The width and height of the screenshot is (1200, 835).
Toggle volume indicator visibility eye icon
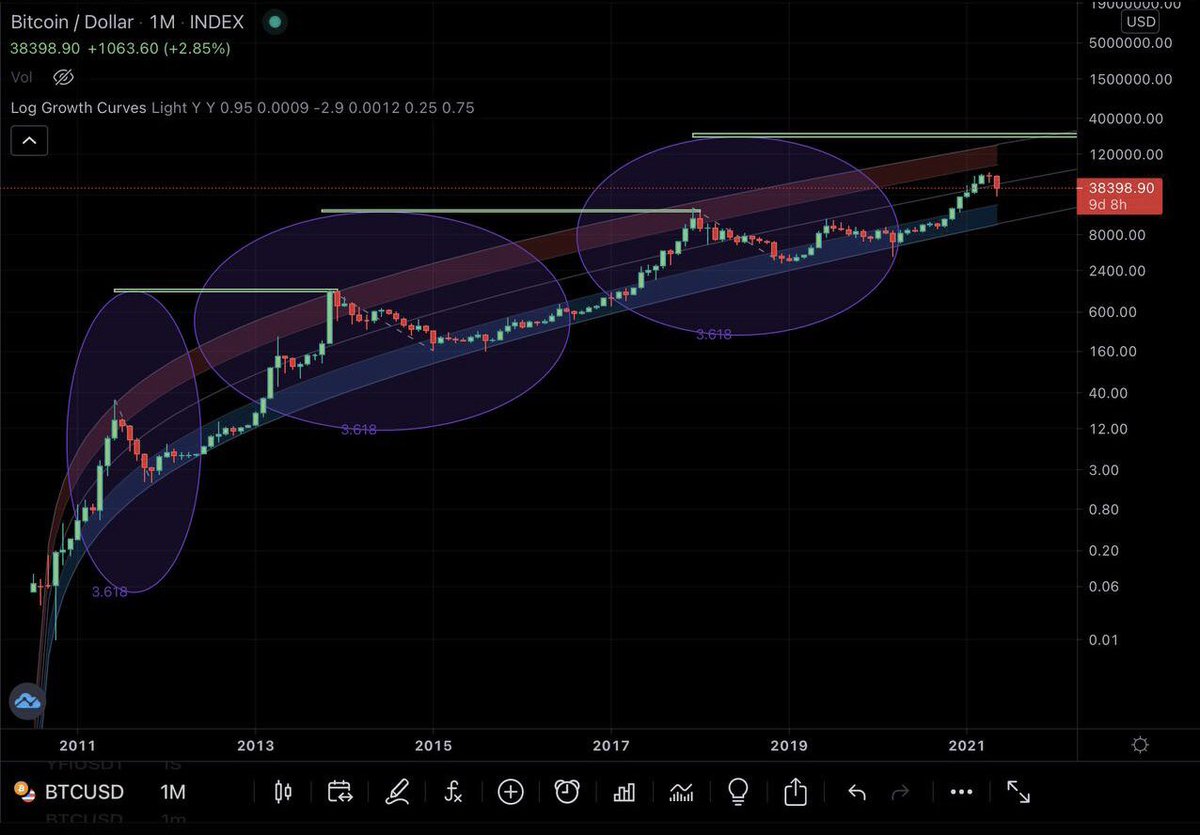click(64, 77)
